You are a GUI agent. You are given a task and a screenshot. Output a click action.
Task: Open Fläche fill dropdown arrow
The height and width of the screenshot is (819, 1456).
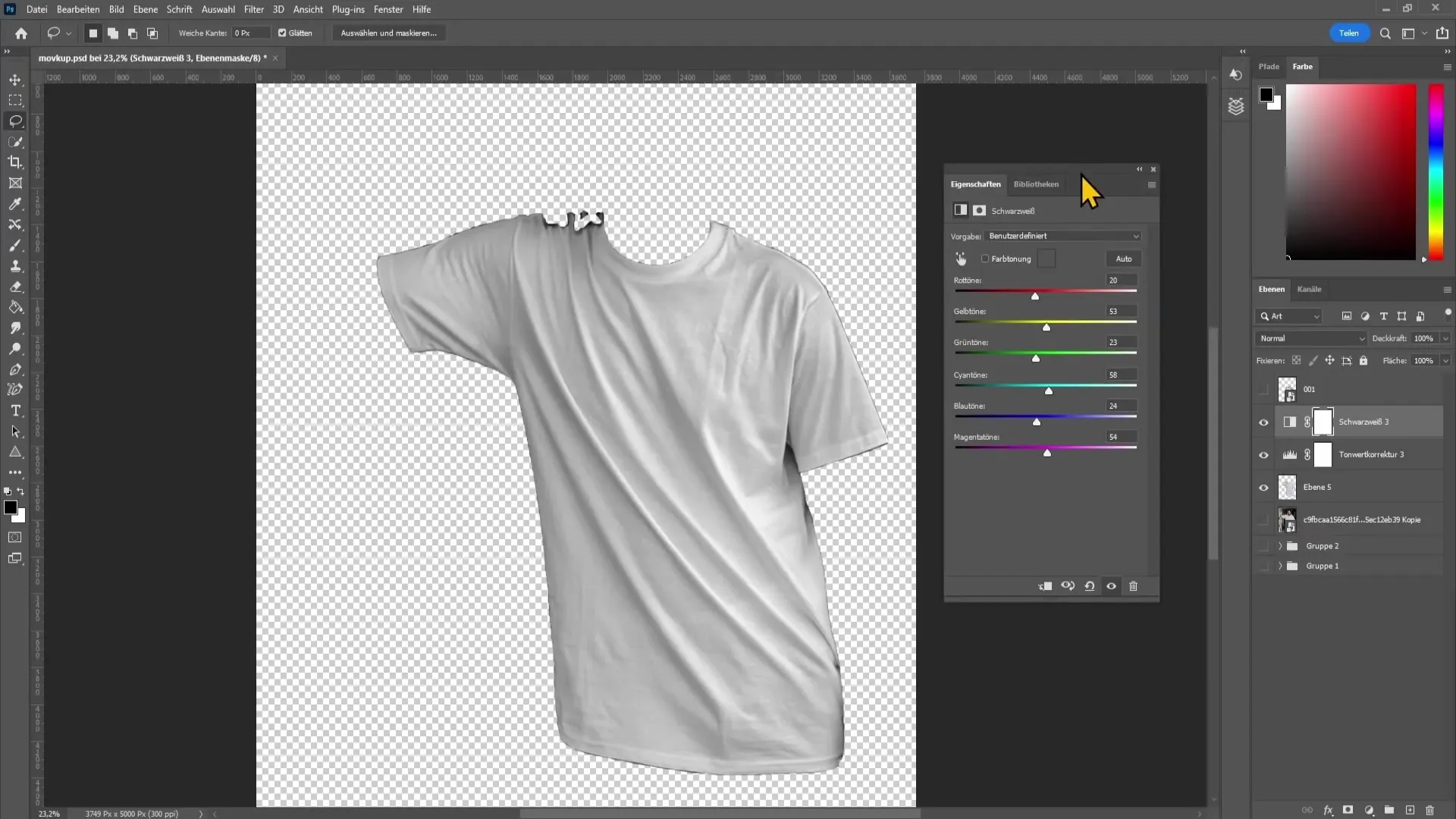(x=1445, y=361)
